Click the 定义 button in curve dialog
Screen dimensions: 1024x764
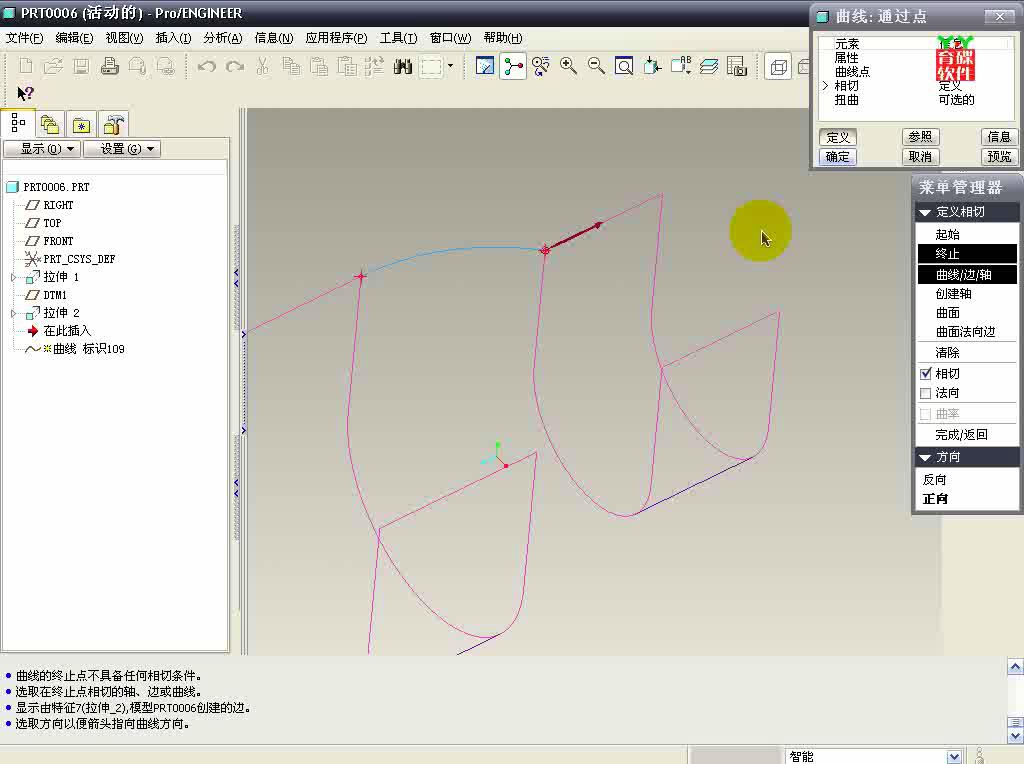837,137
